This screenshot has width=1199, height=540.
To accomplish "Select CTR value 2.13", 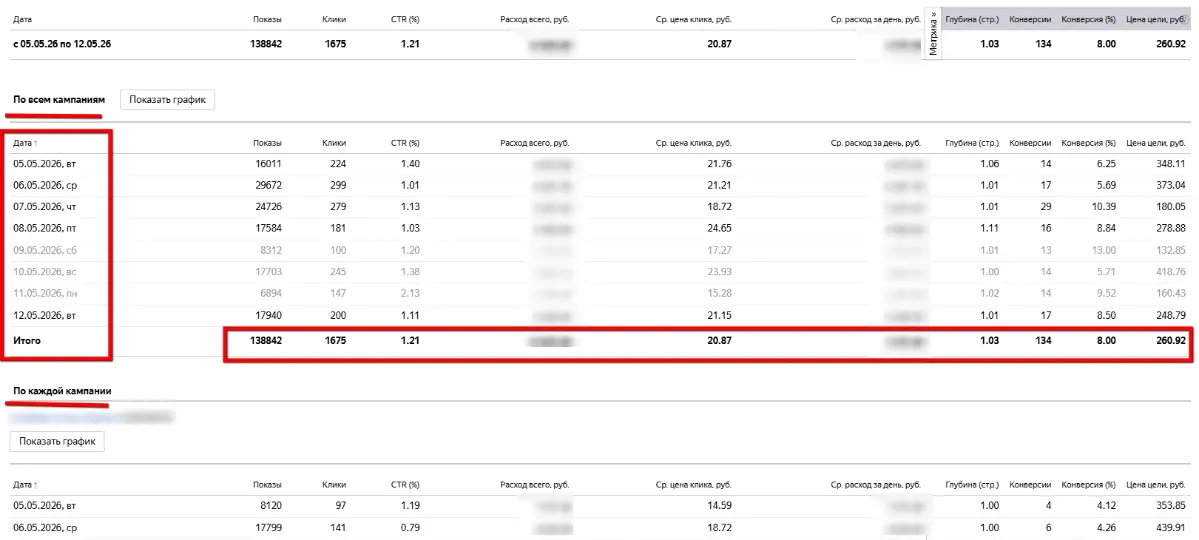I will tap(409, 294).
